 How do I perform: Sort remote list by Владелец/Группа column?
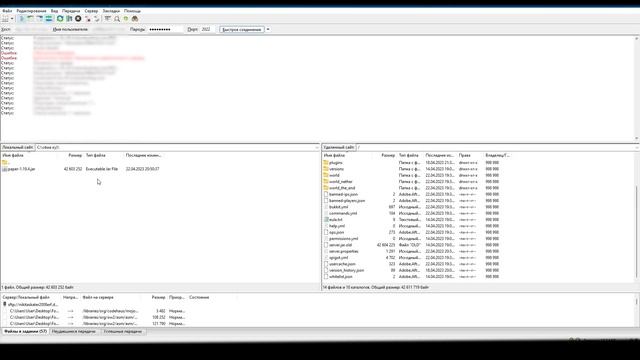point(497,156)
